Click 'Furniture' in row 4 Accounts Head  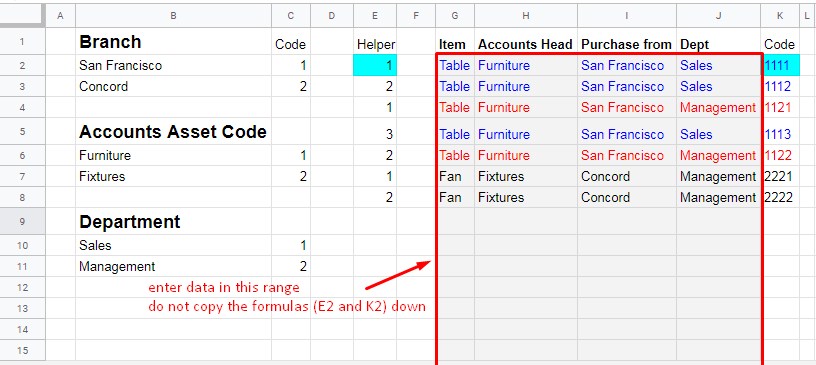pos(526,107)
